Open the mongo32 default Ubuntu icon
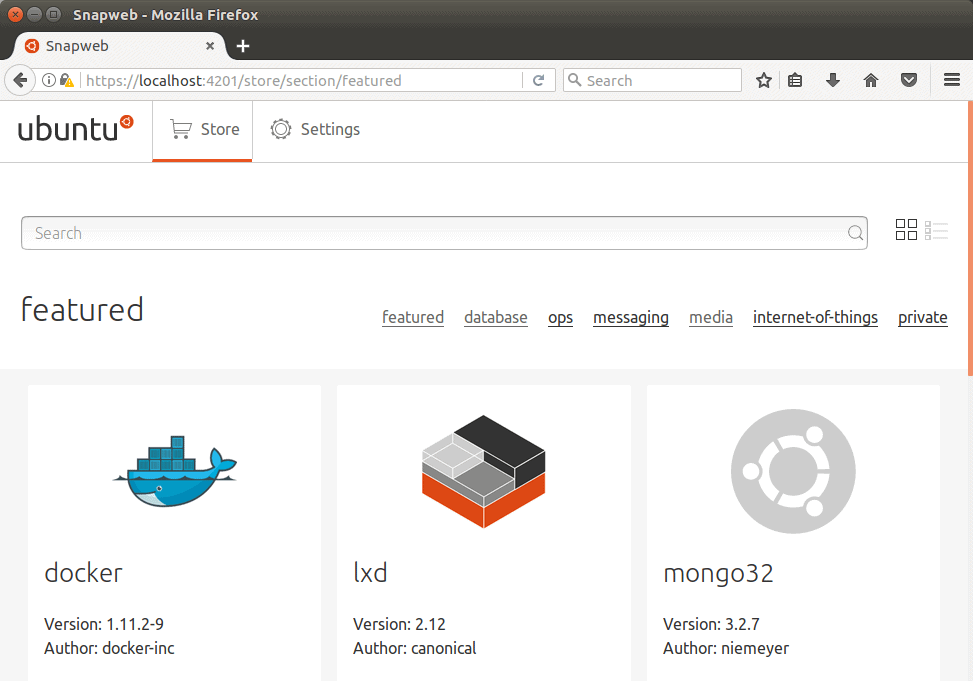Screen dimensions: 973x681 click(x=793, y=471)
